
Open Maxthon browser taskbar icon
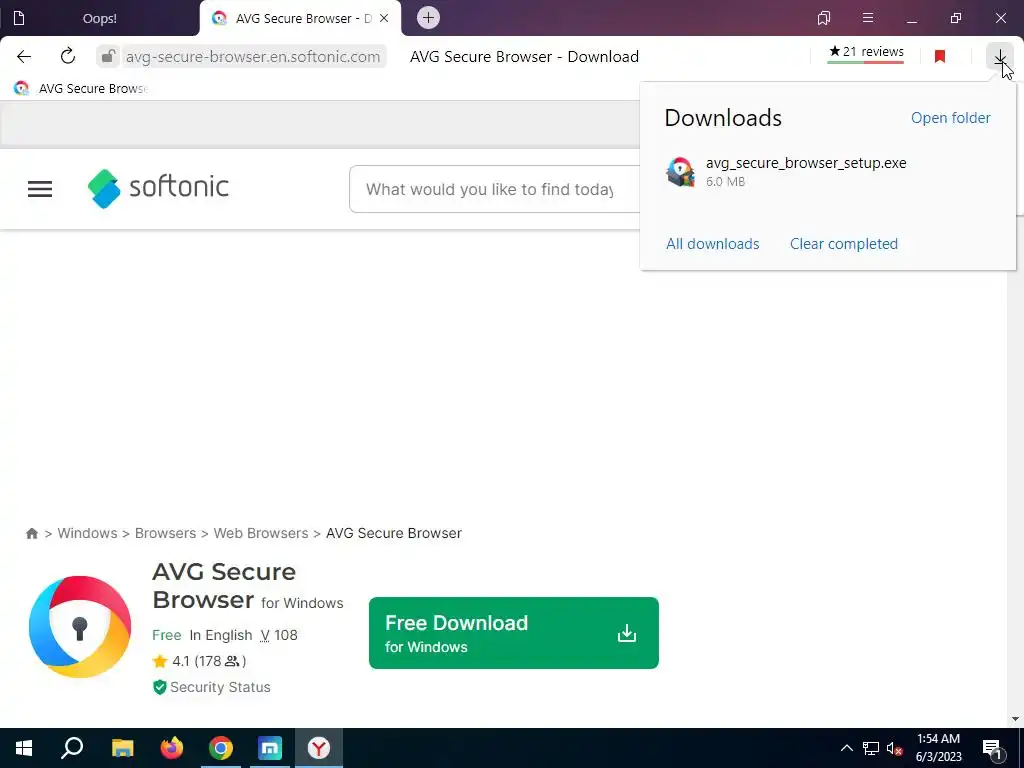click(270, 748)
